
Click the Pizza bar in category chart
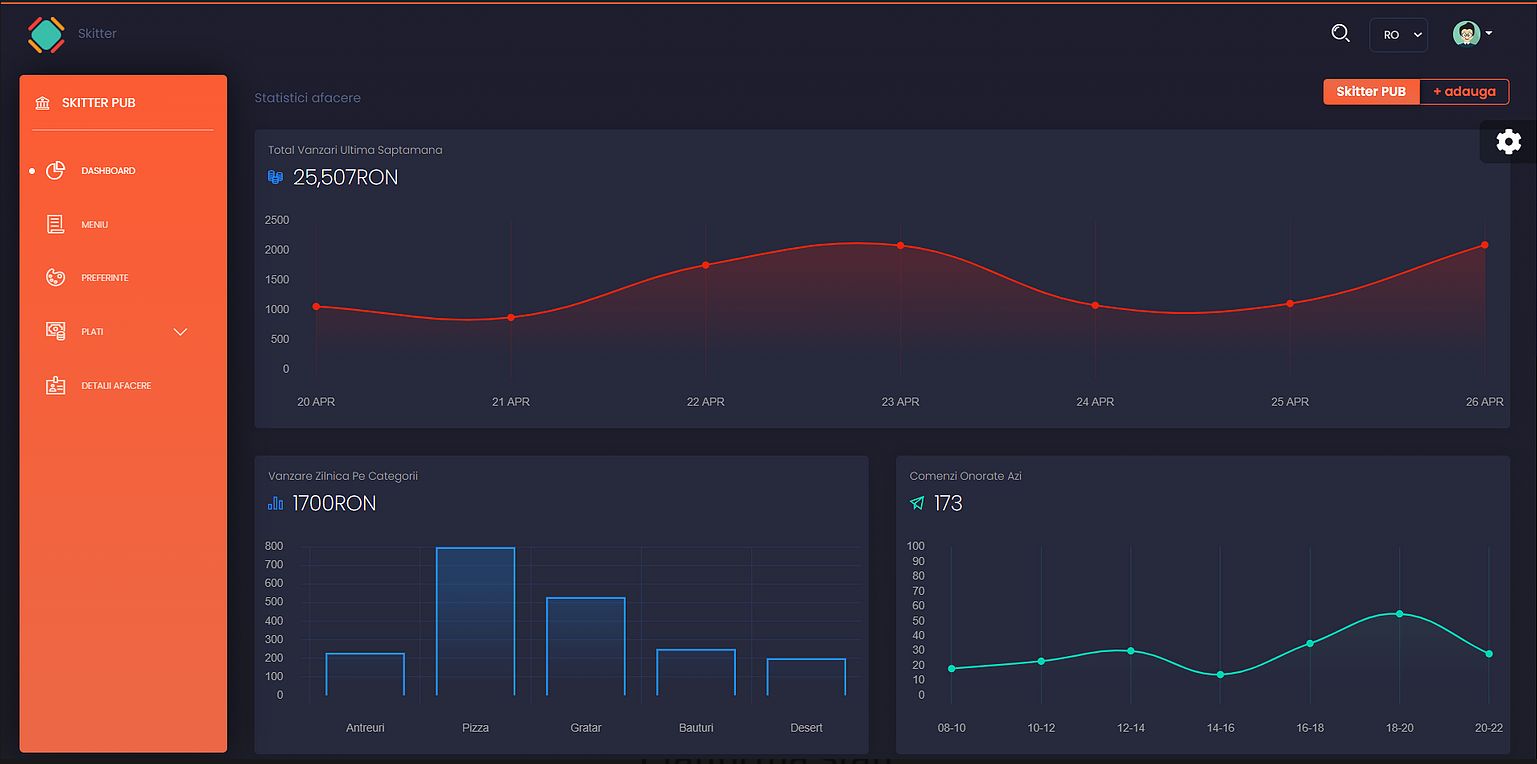coord(475,620)
